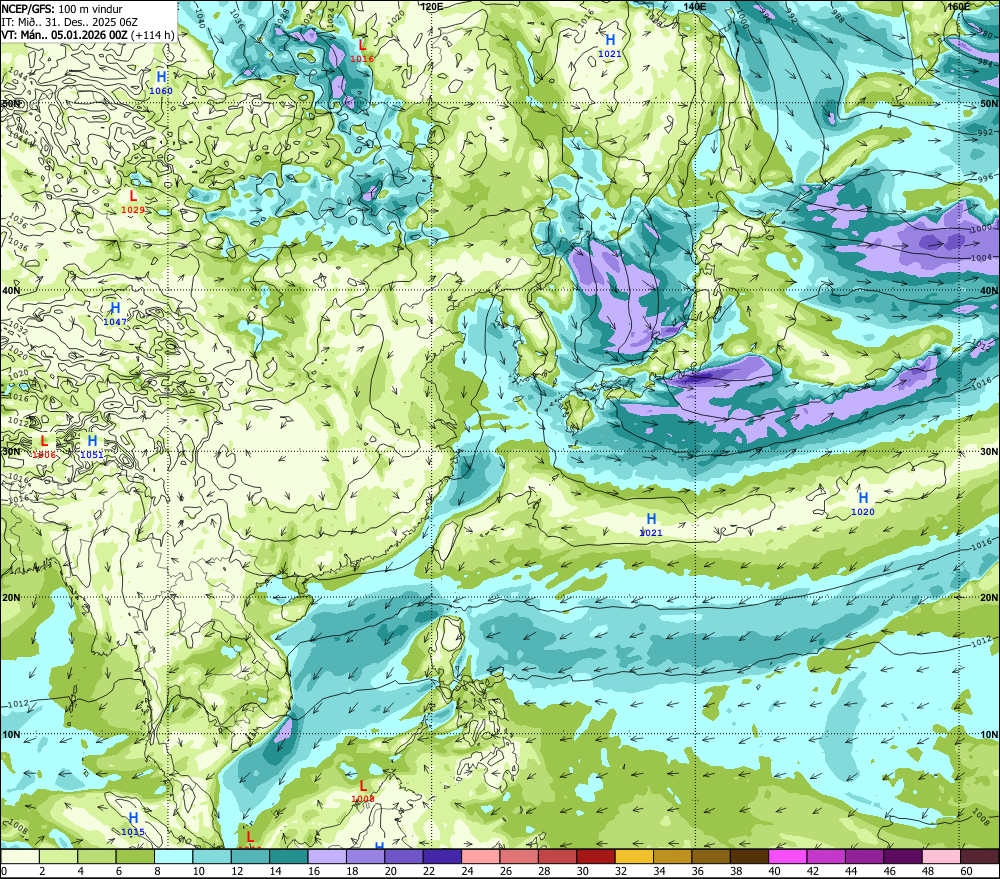Click the H 1021 high north of 50N

tap(610, 46)
